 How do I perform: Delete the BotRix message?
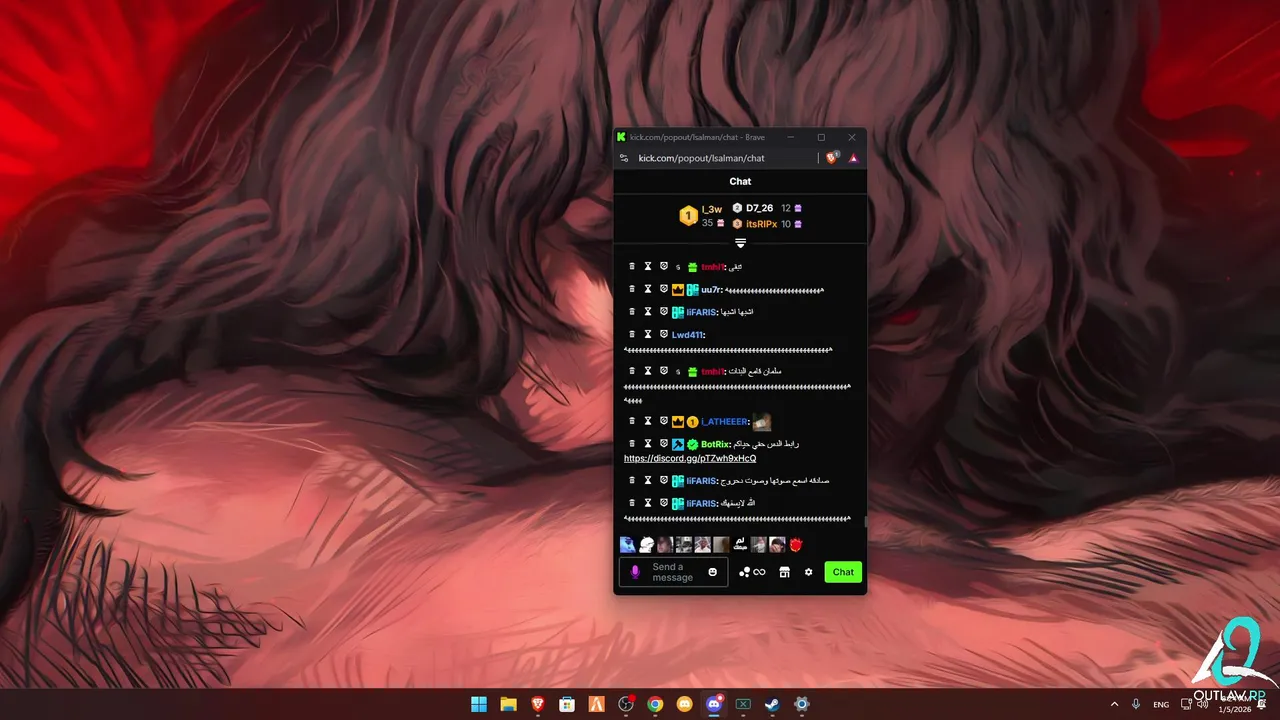632,443
